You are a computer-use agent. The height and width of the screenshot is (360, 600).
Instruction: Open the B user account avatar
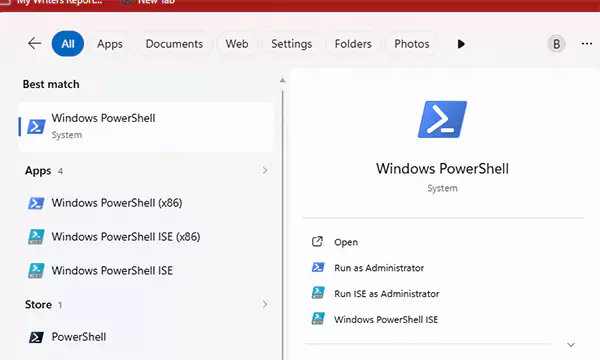pos(556,44)
